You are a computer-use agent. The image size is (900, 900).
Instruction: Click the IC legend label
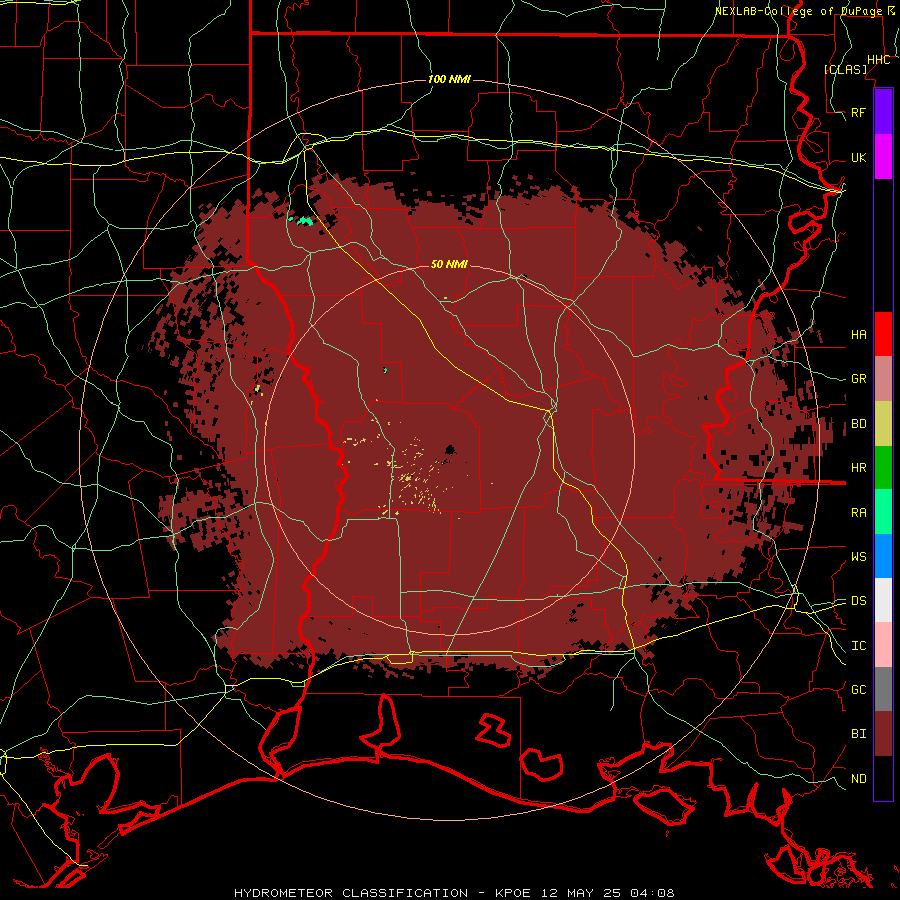point(858,646)
